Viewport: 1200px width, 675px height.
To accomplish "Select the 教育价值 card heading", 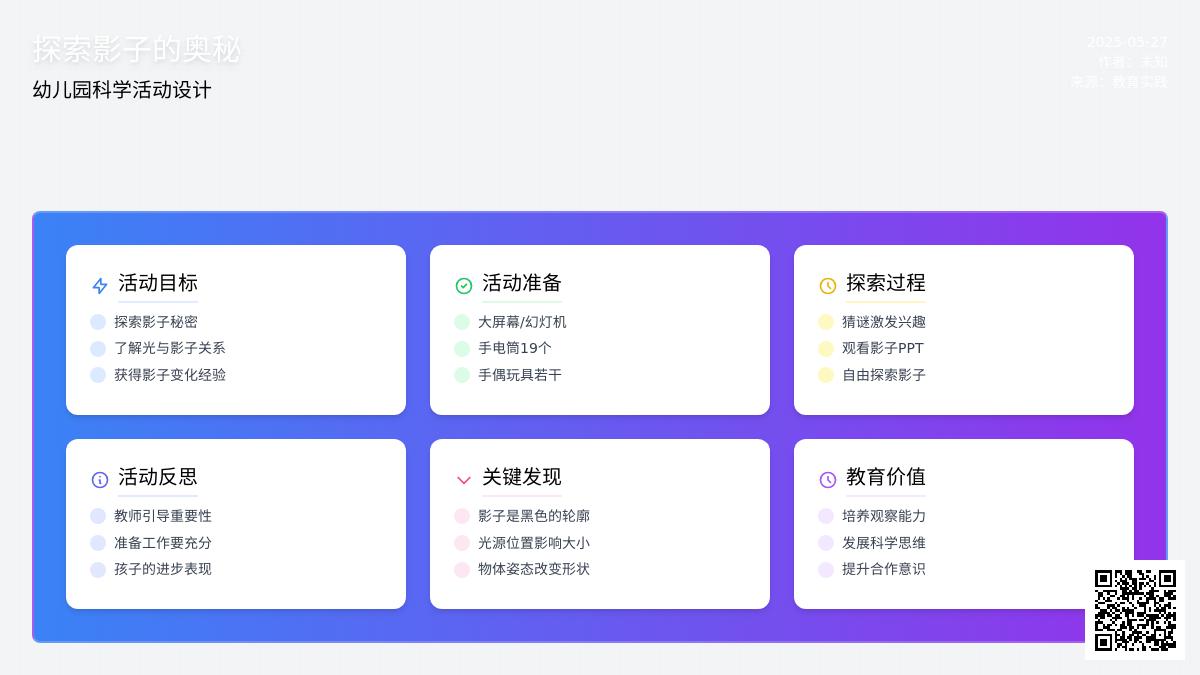I will (x=886, y=477).
